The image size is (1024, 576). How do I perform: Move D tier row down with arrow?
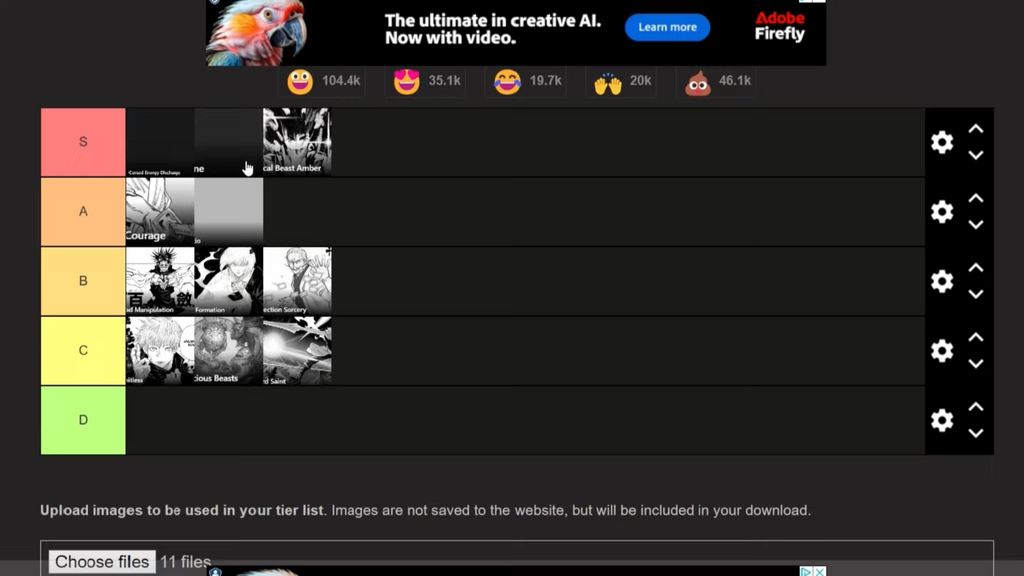point(976,434)
